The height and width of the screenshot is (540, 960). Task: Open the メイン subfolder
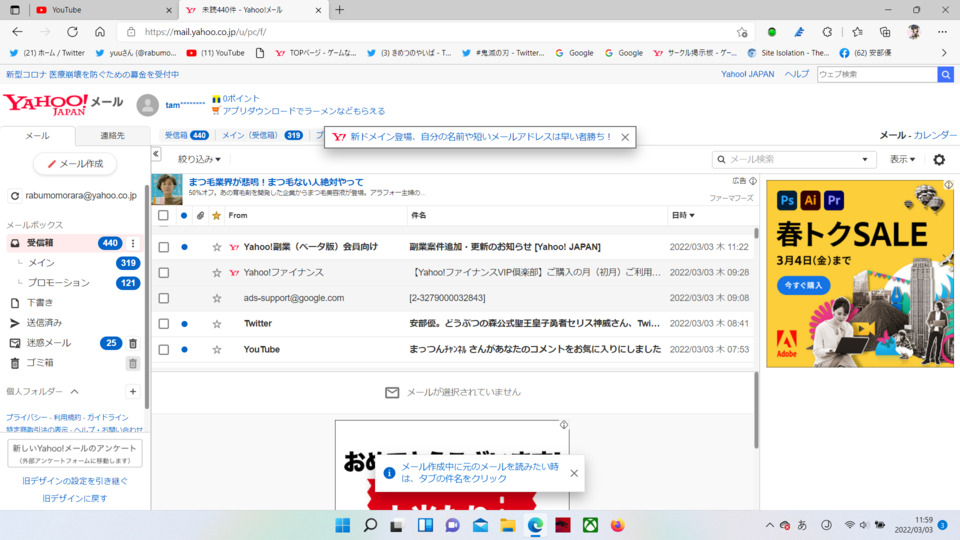[42, 263]
